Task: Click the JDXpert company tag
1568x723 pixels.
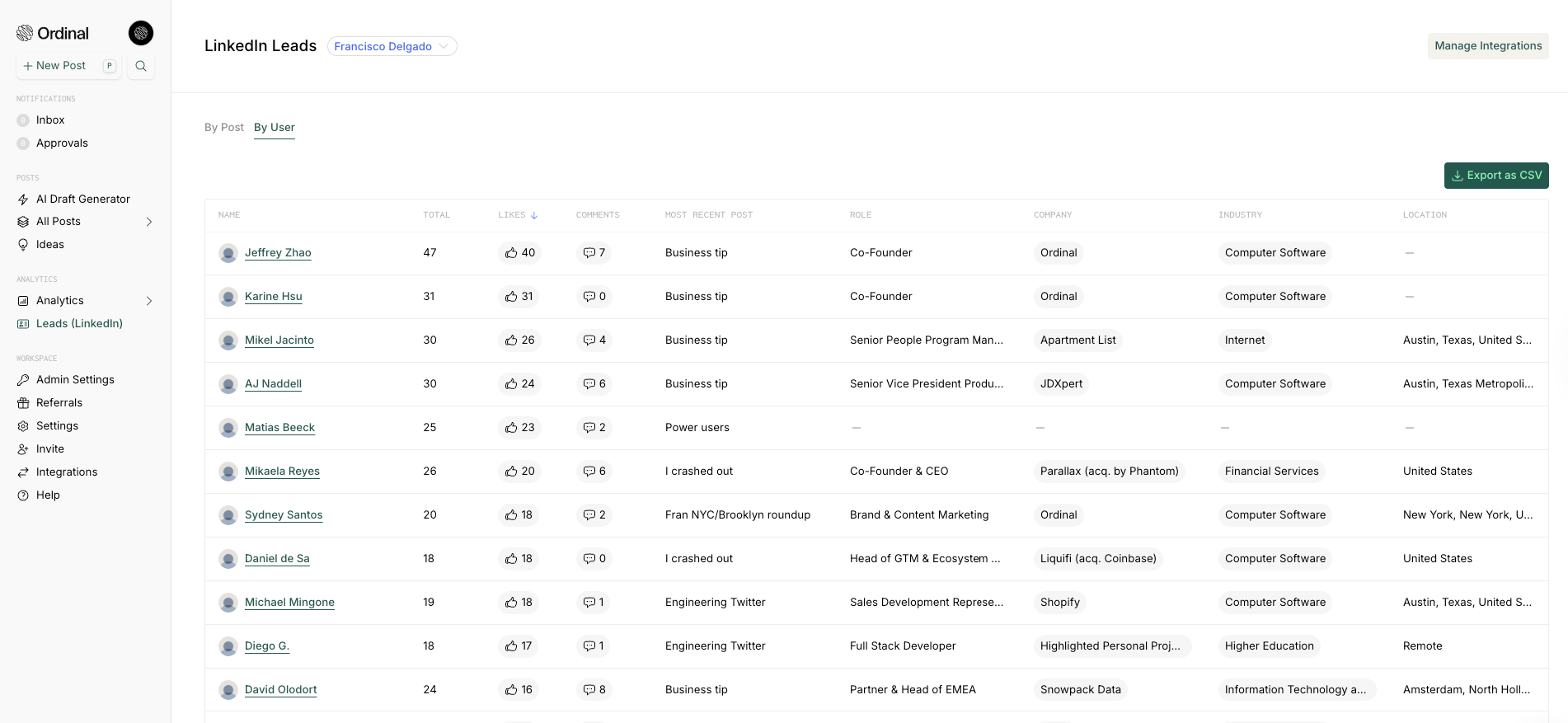Action: (x=1061, y=384)
